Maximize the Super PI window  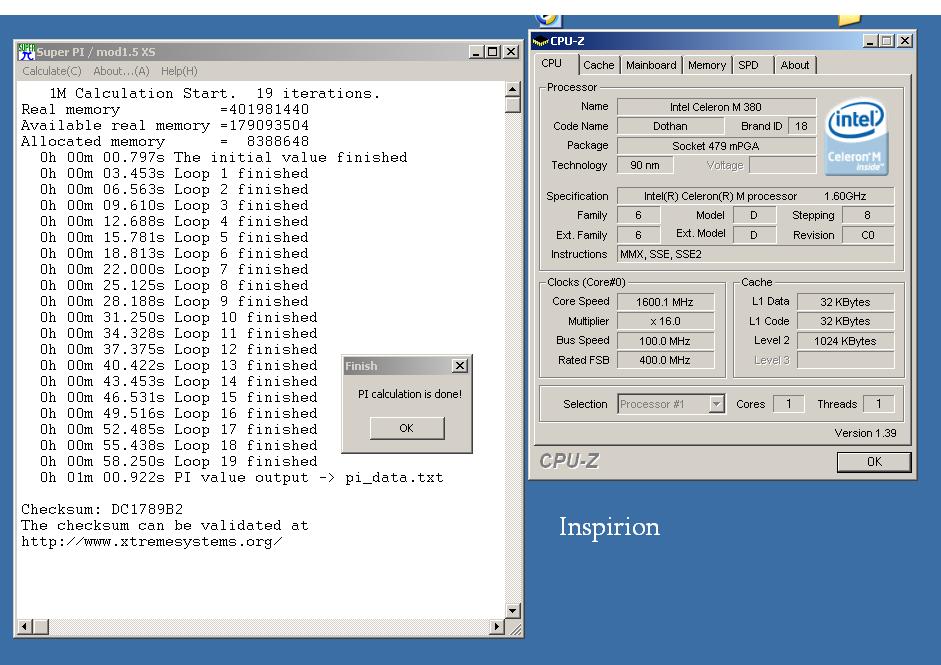point(493,52)
